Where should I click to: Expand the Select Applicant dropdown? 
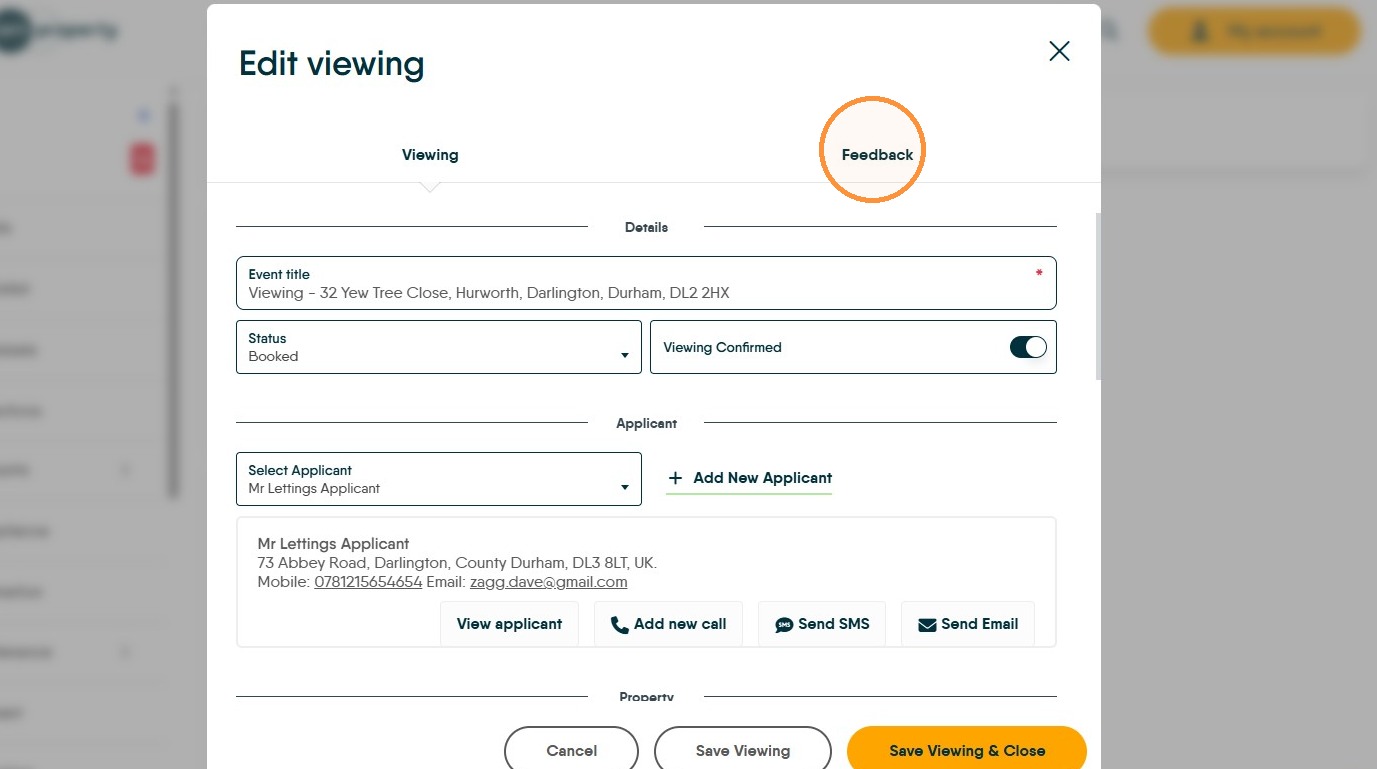439,479
